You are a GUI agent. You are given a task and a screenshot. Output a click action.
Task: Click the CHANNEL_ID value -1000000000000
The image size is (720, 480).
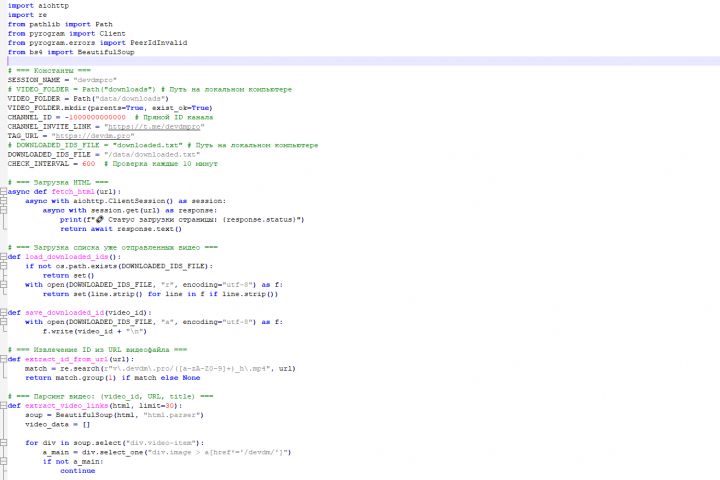click(x=95, y=117)
